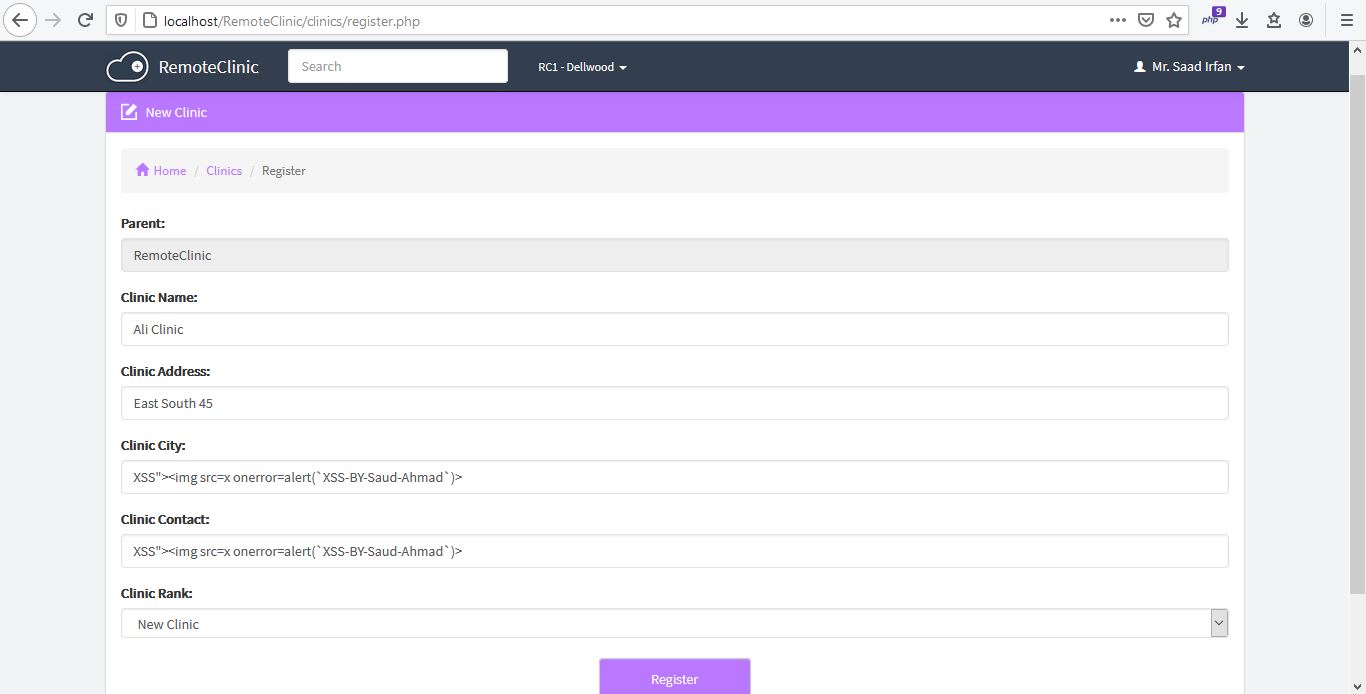
Task: Open the Clinic Rank select box
Action: pos(674,624)
